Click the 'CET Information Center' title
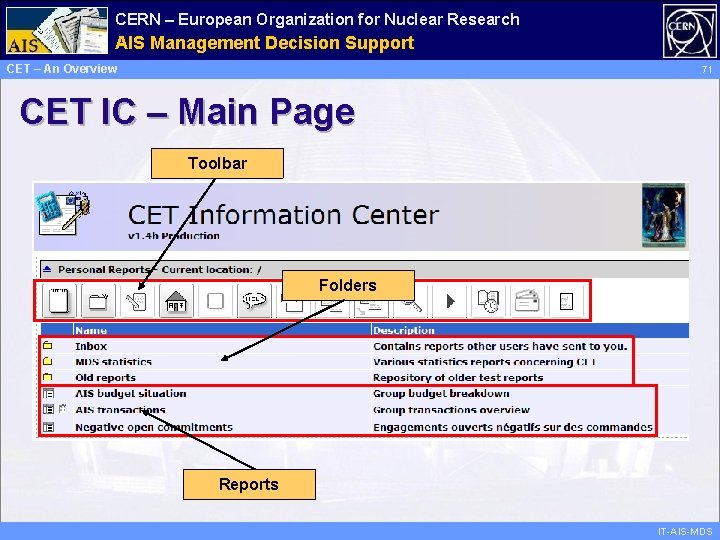 coord(283,214)
